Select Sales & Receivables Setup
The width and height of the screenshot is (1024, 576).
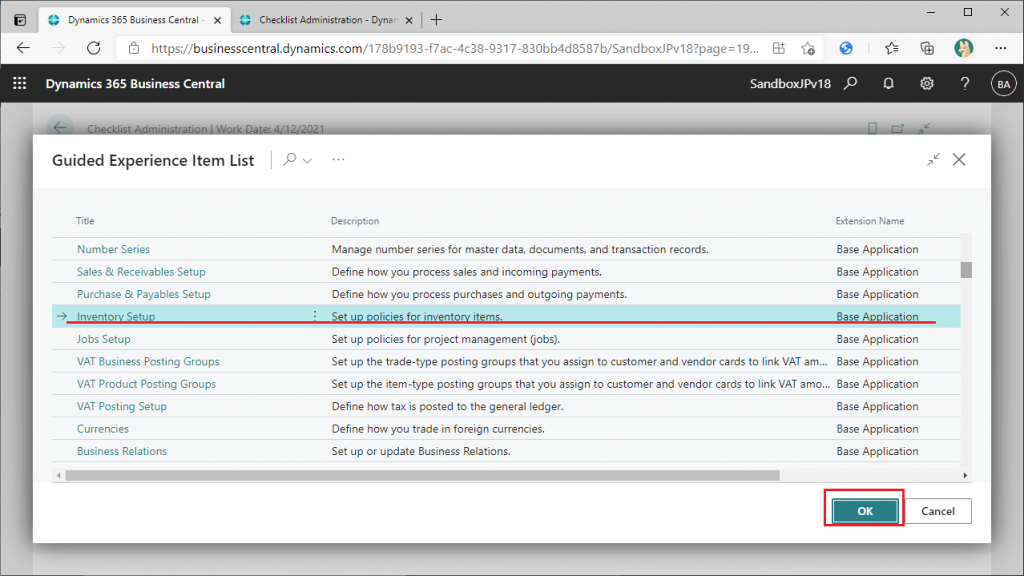[141, 272]
